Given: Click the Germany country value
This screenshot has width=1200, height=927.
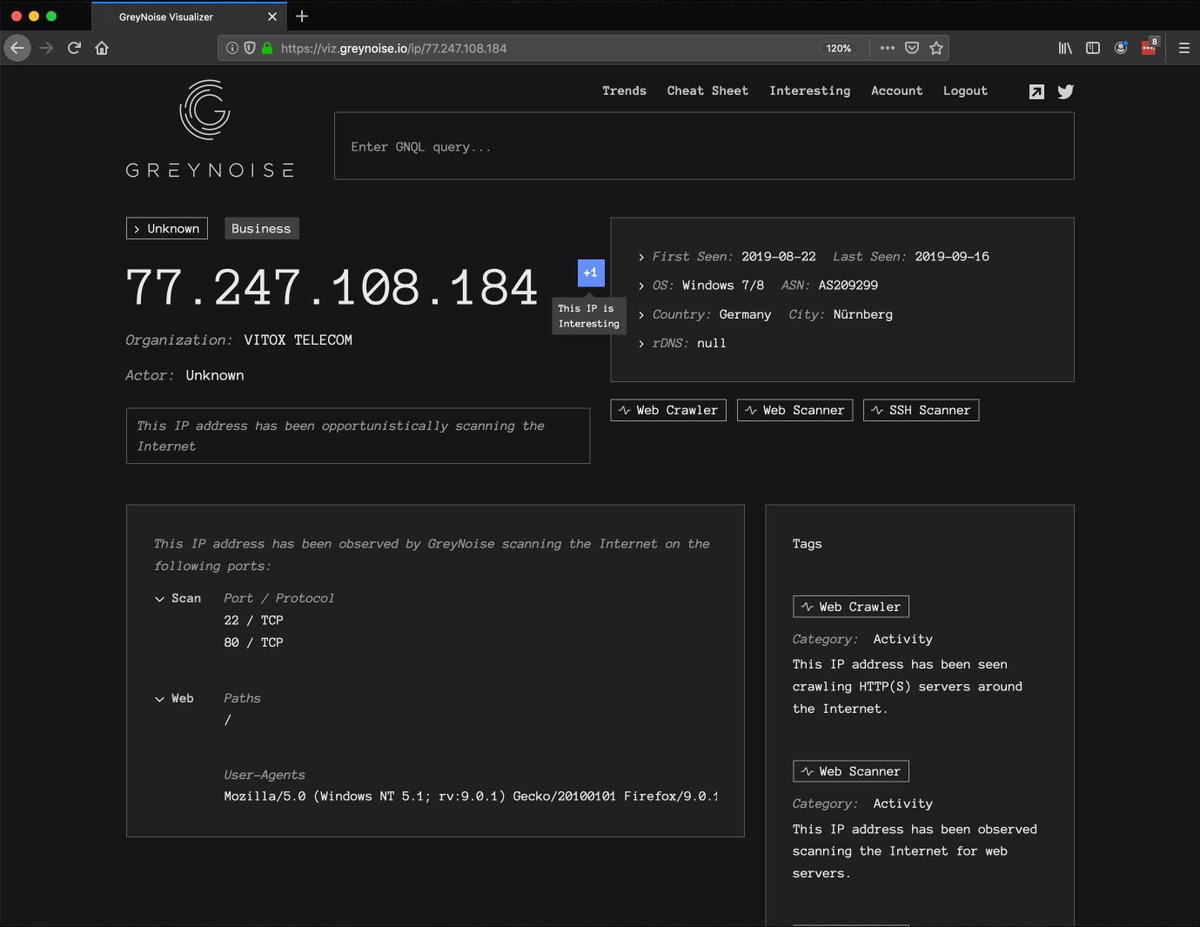Looking at the screenshot, I should coord(745,314).
